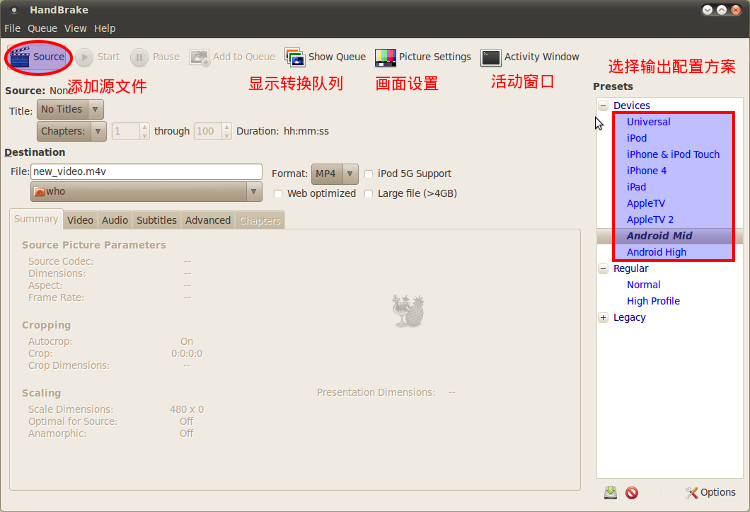
Task: Open preset Options tools button
Action: [710, 492]
